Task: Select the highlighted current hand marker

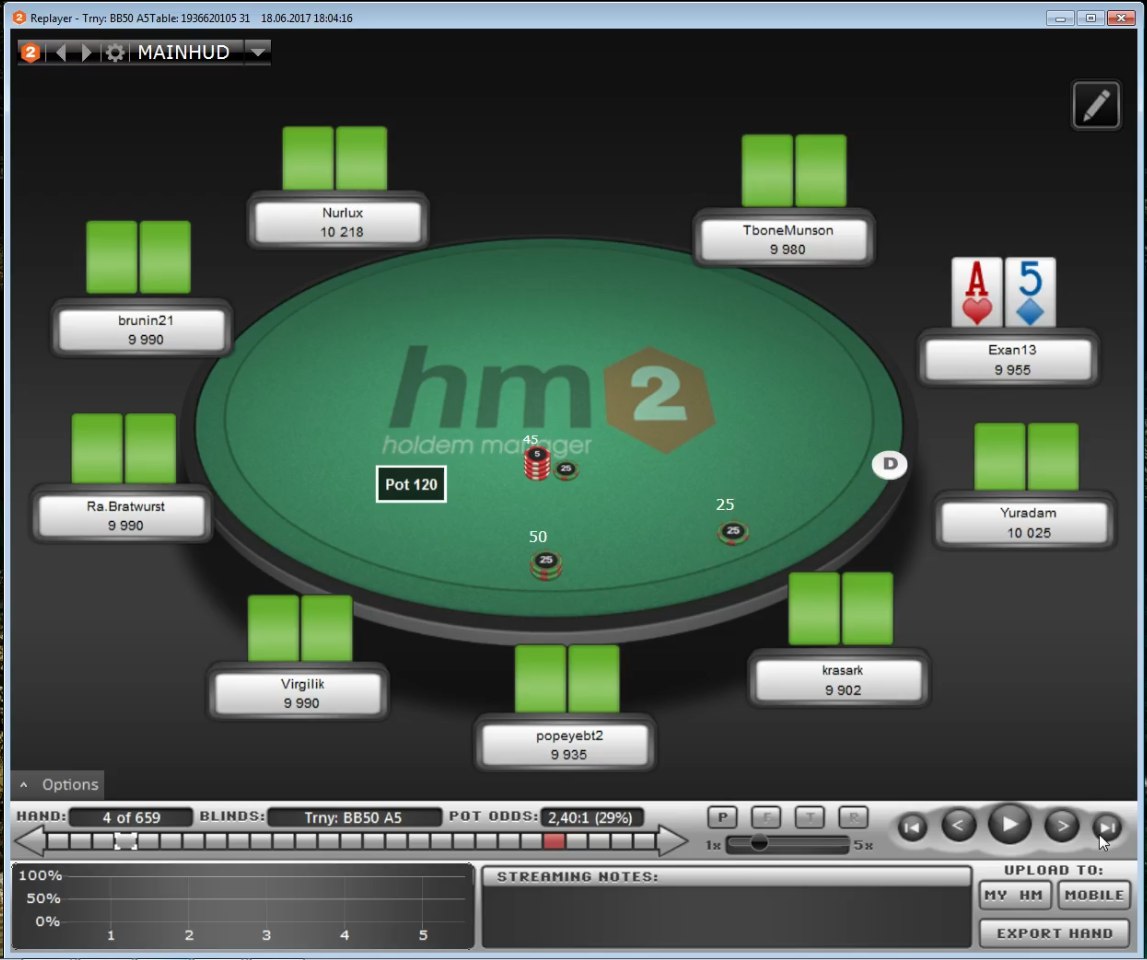Action: click(x=125, y=841)
